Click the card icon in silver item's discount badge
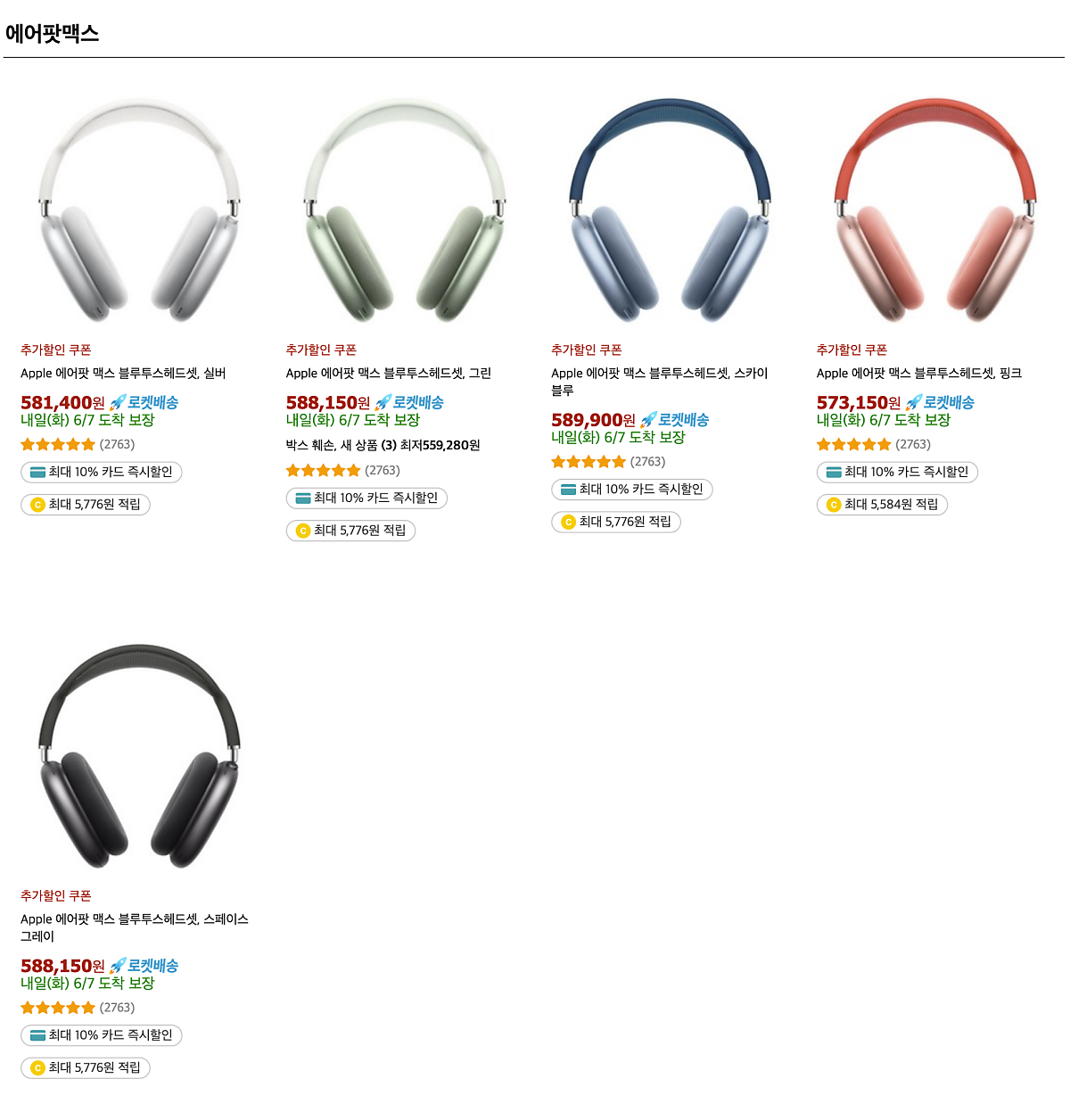This screenshot has width=1070, height=1120. point(37,472)
